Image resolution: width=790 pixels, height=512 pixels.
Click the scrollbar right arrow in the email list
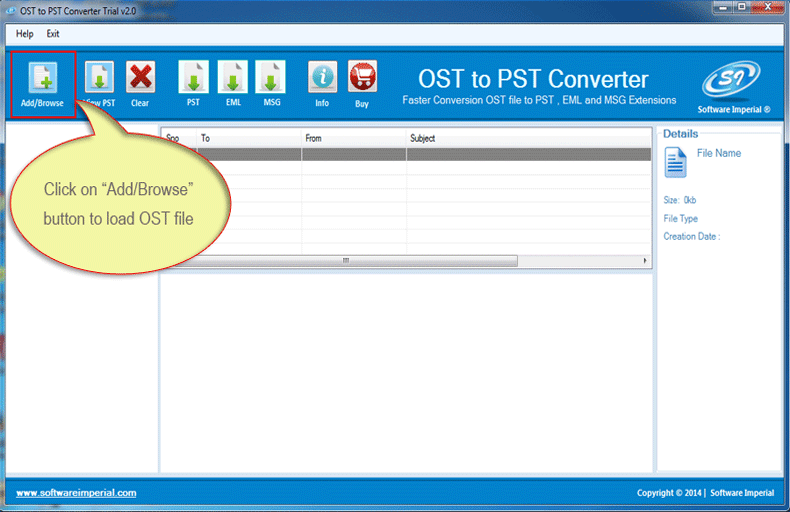click(645, 261)
